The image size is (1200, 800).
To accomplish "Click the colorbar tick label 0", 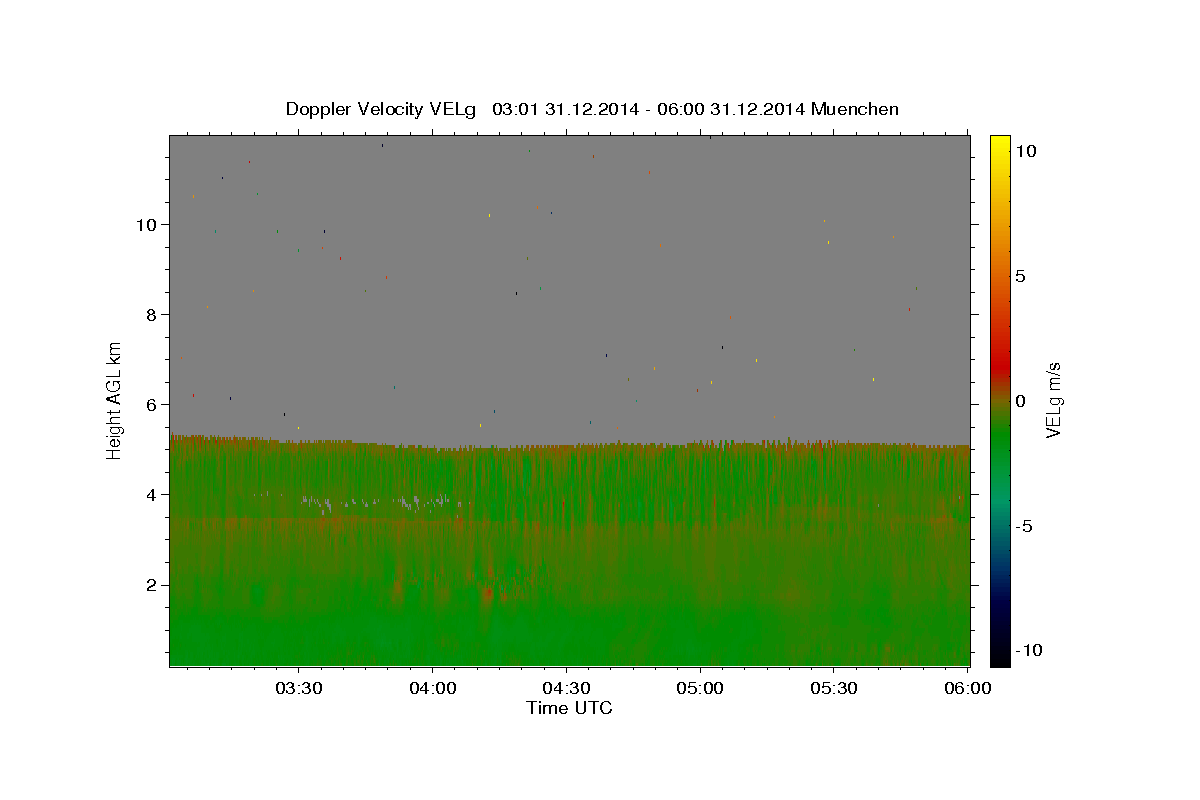I will pyautogui.click(x=1020, y=401).
